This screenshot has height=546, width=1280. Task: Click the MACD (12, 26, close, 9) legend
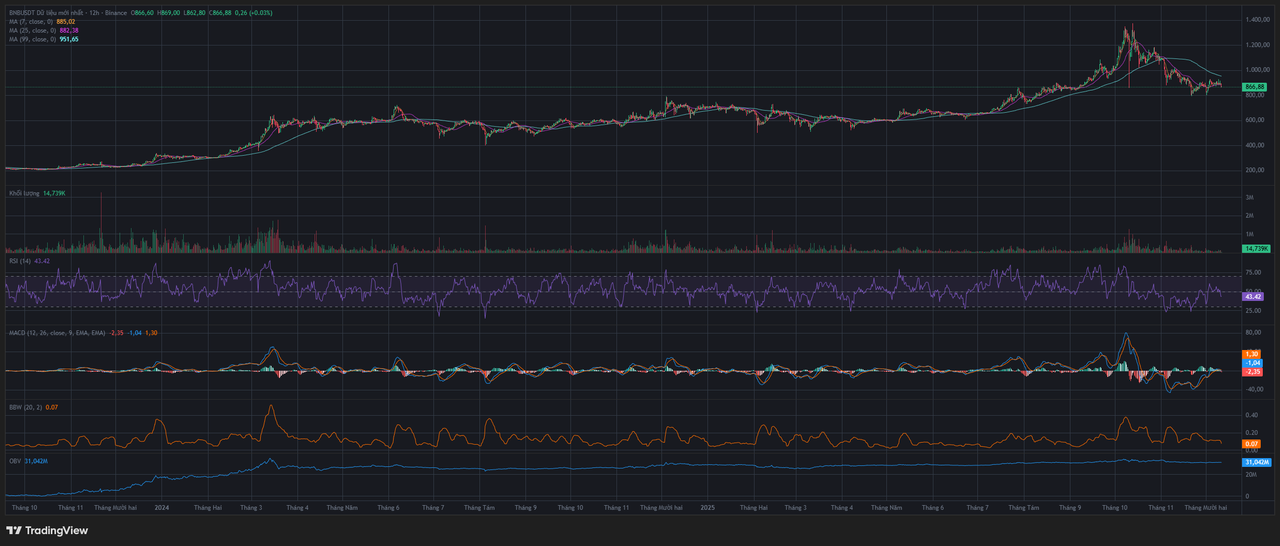[x=57, y=332]
